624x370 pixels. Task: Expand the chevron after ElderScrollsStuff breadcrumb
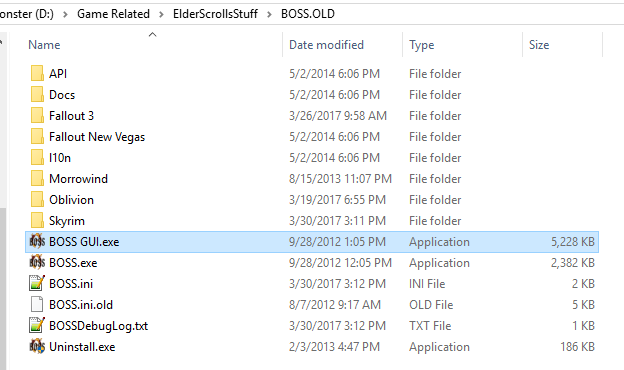point(269,14)
